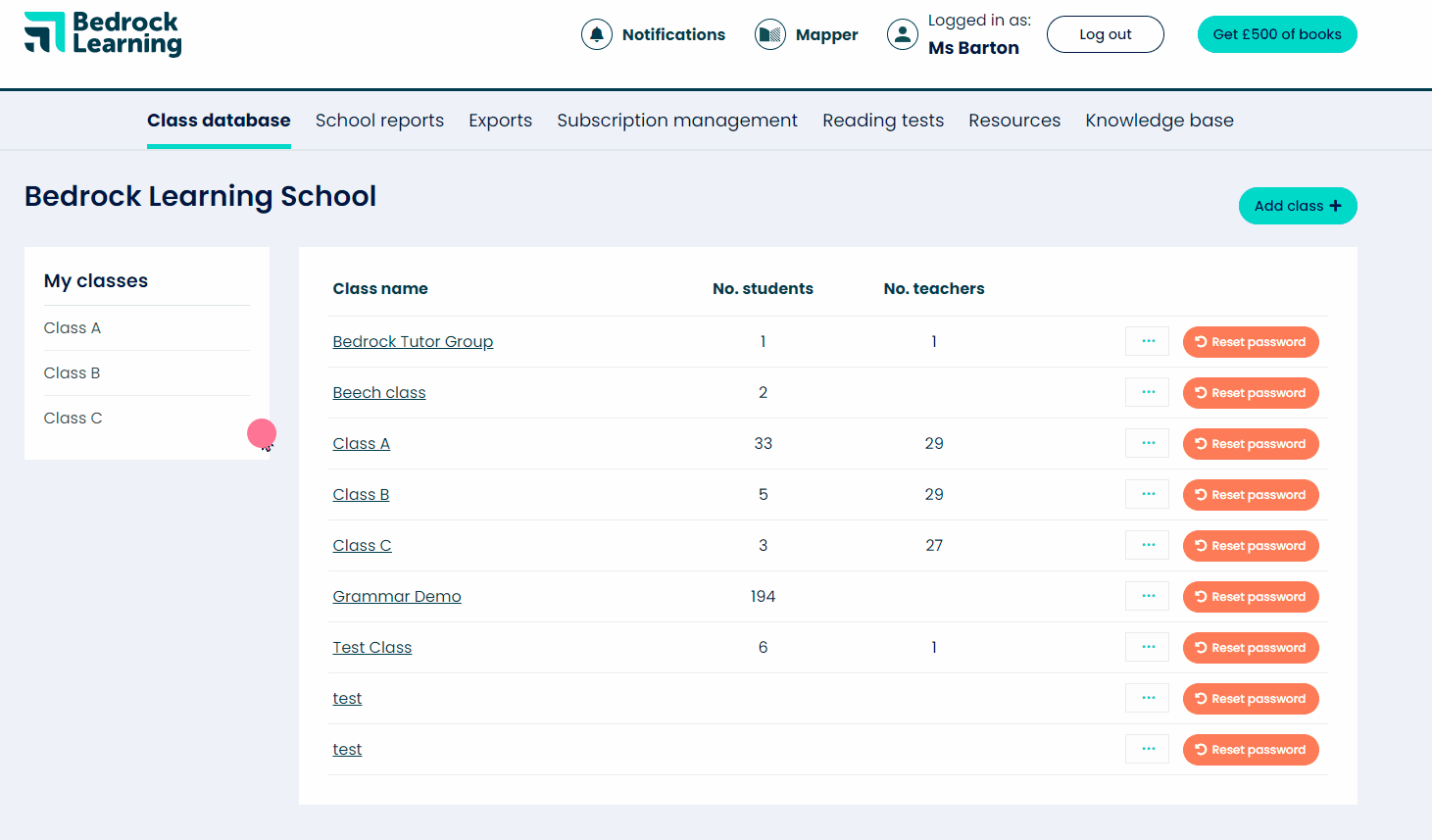Open more options for Class B row
The width and height of the screenshot is (1432, 840).
click(x=1148, y=494)
